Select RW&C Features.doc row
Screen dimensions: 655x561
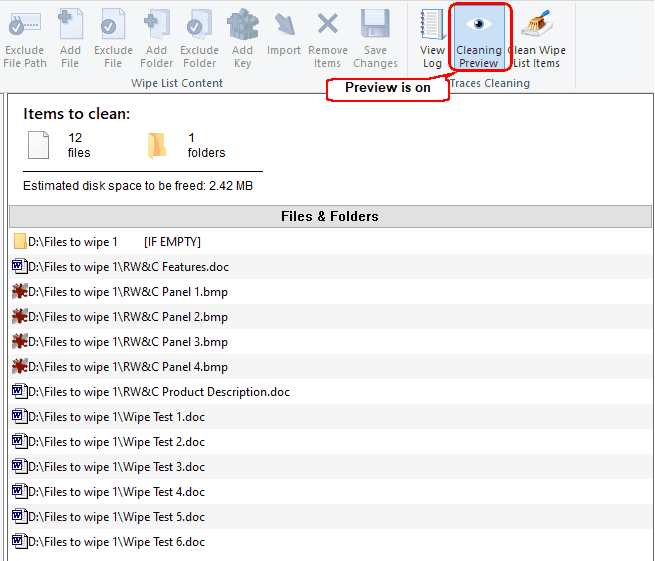[x=330, y=267]
